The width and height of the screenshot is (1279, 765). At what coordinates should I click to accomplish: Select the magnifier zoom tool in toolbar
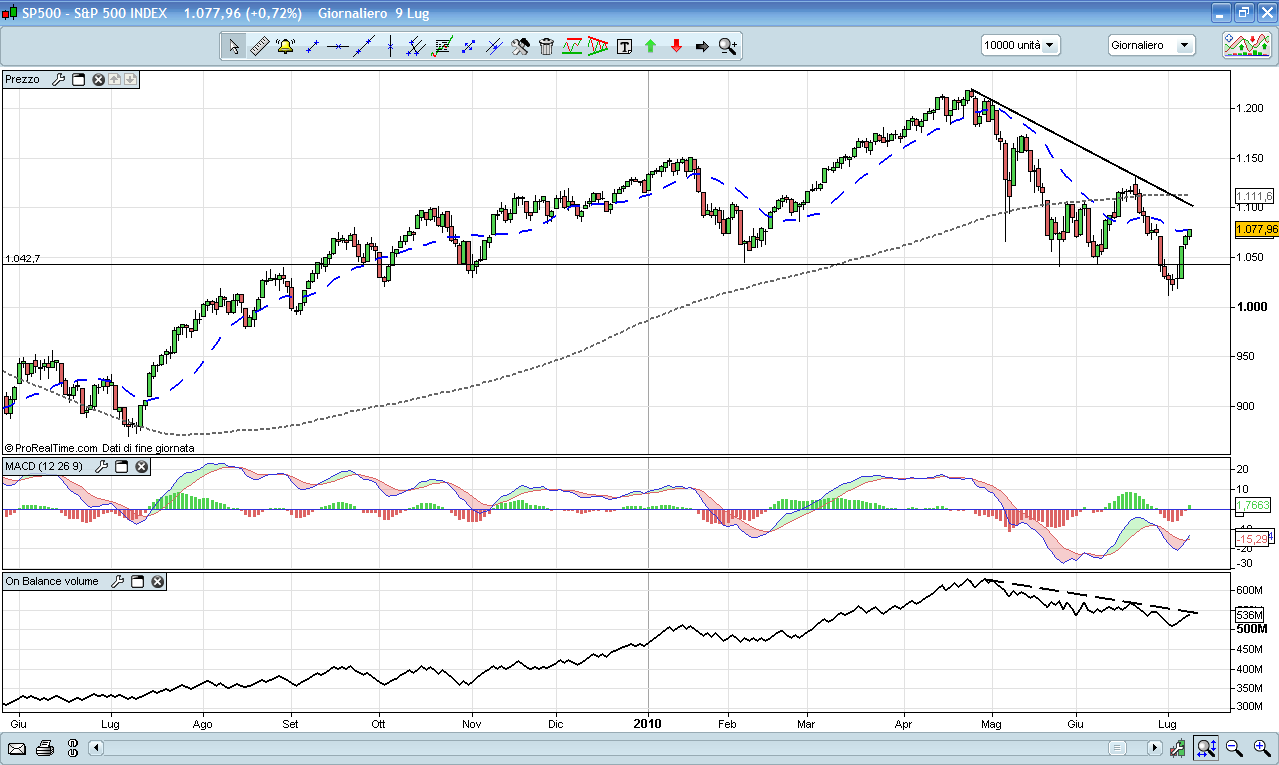click(x=727, y=46)
